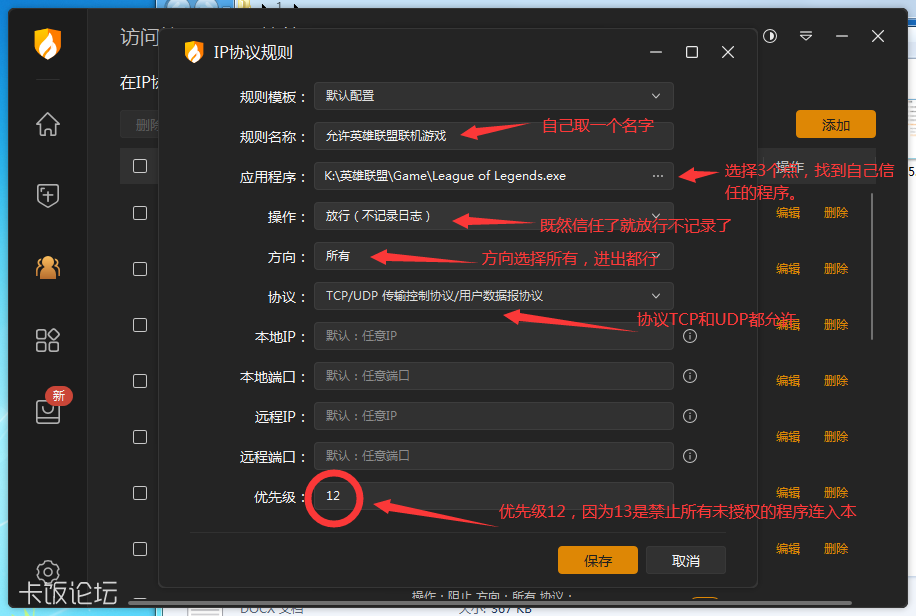Viewport: 916px width, 616px height.
Task: Click the orange 添加 add button
Action: click(x=837, y=124)
